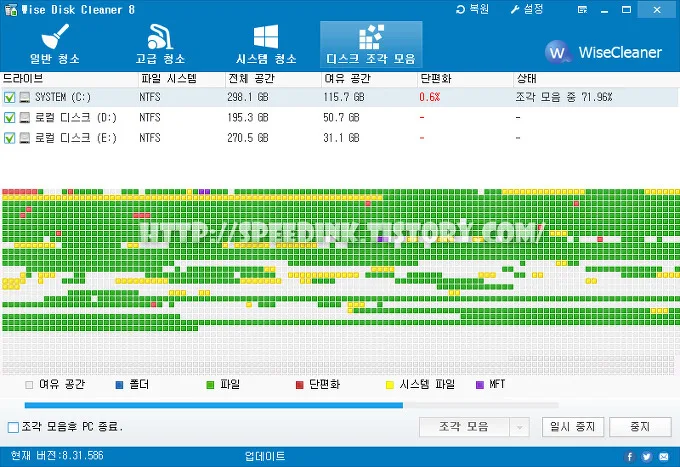Open the 일반 청소 (Common Cleaner) tab

55,45
